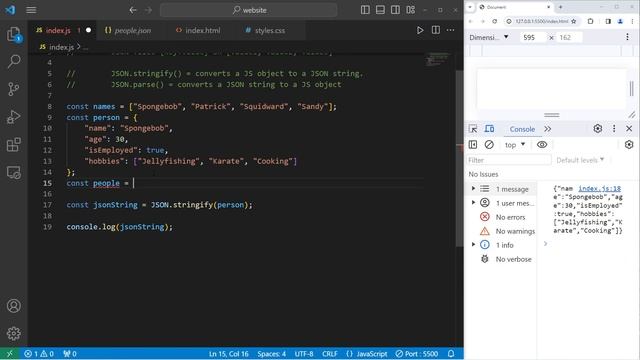
Task: Open the Search view in activity bar
Action: coord(14,62)
